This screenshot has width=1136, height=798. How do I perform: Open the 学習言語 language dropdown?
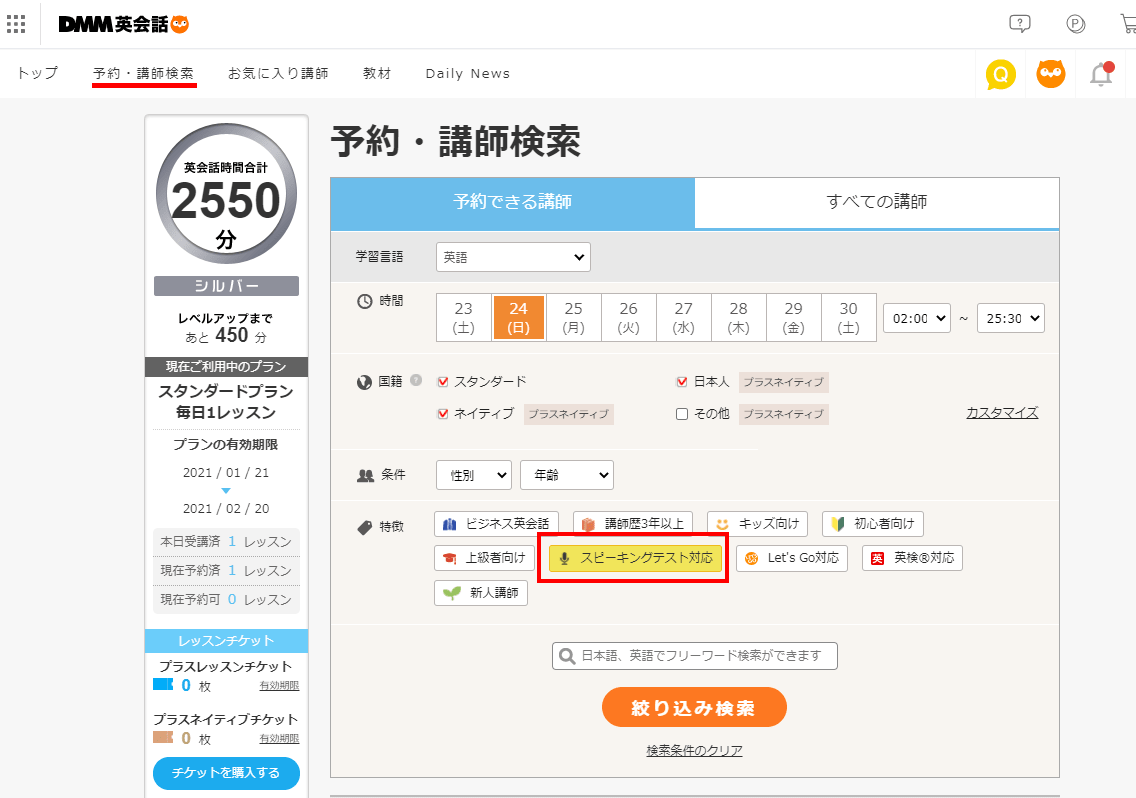pyautogui.click(x=513, y=257)
